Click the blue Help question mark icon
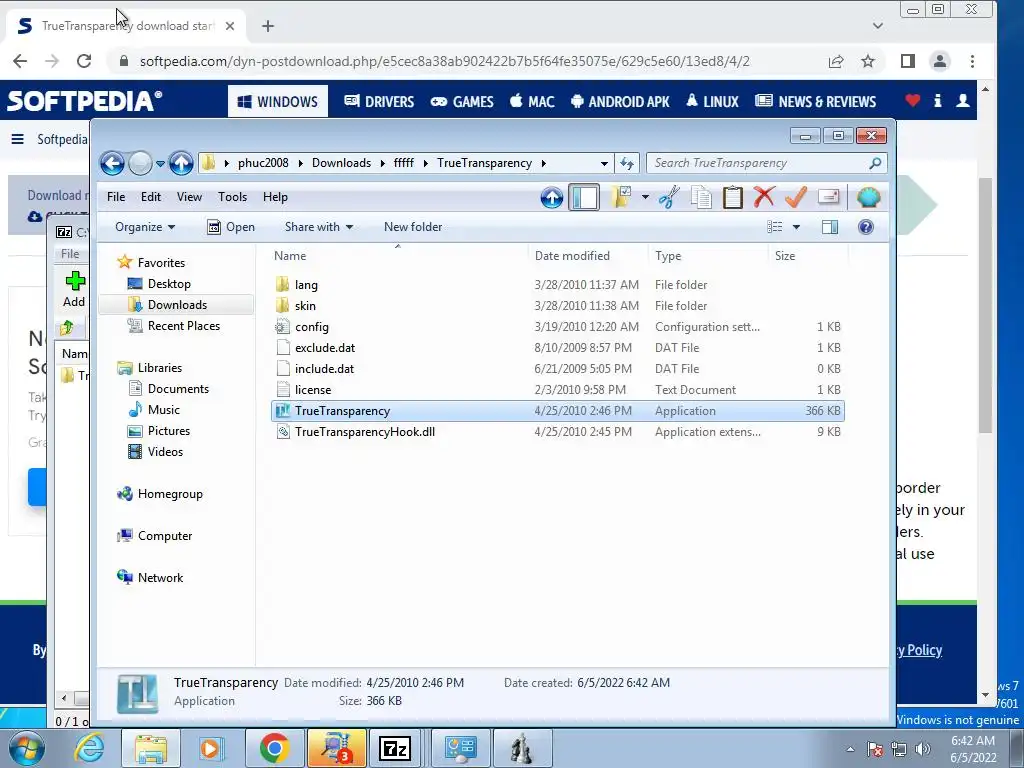The width and height of the screenshot is (1024, 768). pos(866,227)
